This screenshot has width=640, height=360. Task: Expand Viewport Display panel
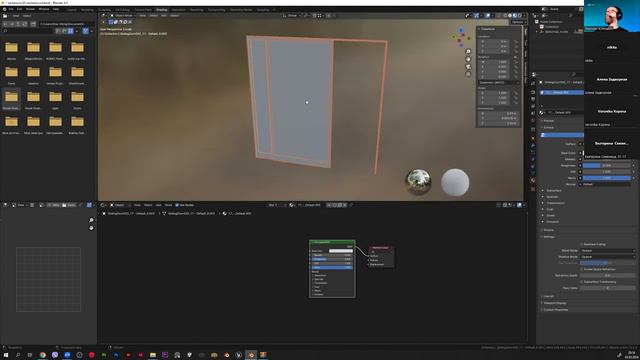coord(554,303)
